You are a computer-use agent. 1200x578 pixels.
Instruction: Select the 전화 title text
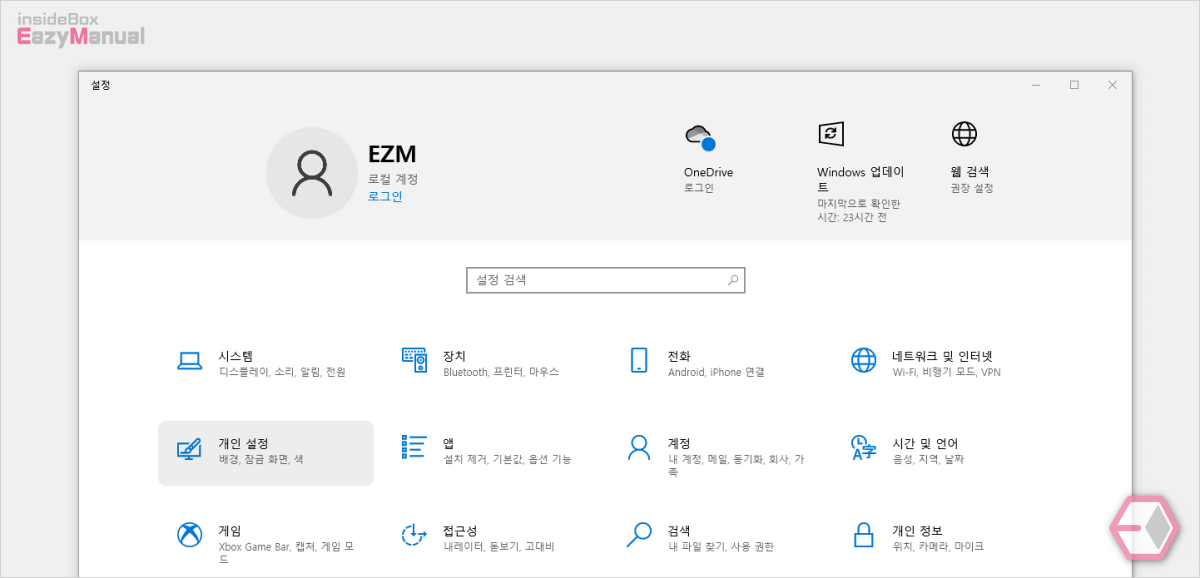pos(679,356)
